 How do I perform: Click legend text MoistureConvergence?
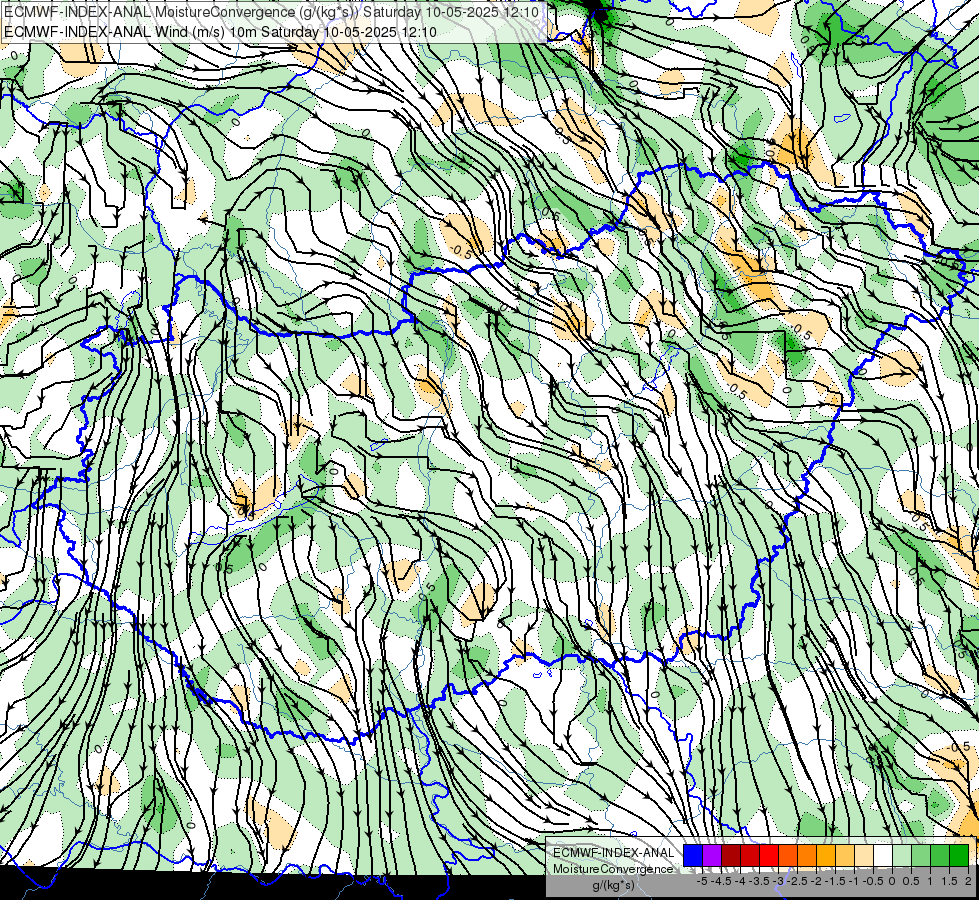click(x=613, y=869)
